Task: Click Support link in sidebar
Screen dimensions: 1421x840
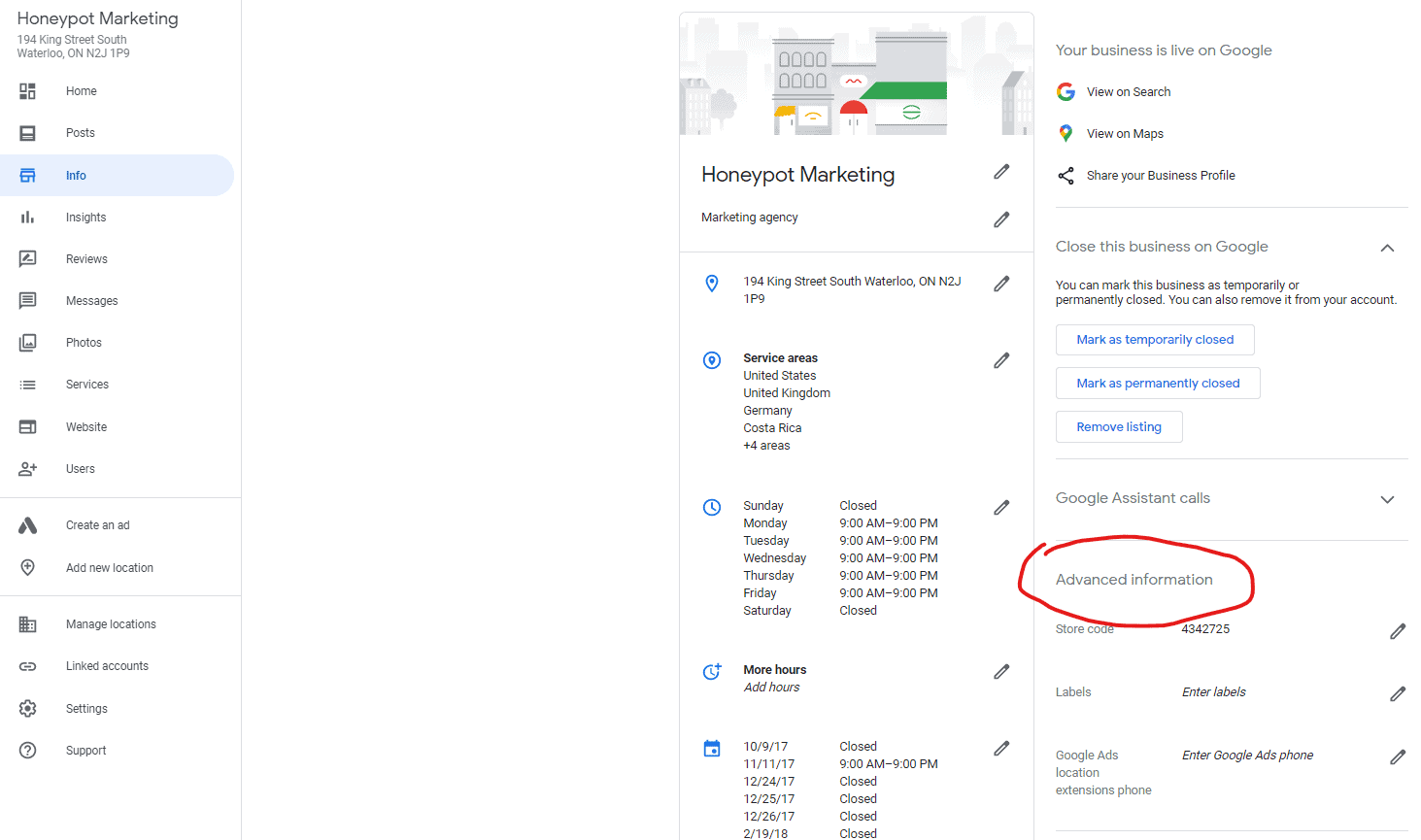Action: 85,751
